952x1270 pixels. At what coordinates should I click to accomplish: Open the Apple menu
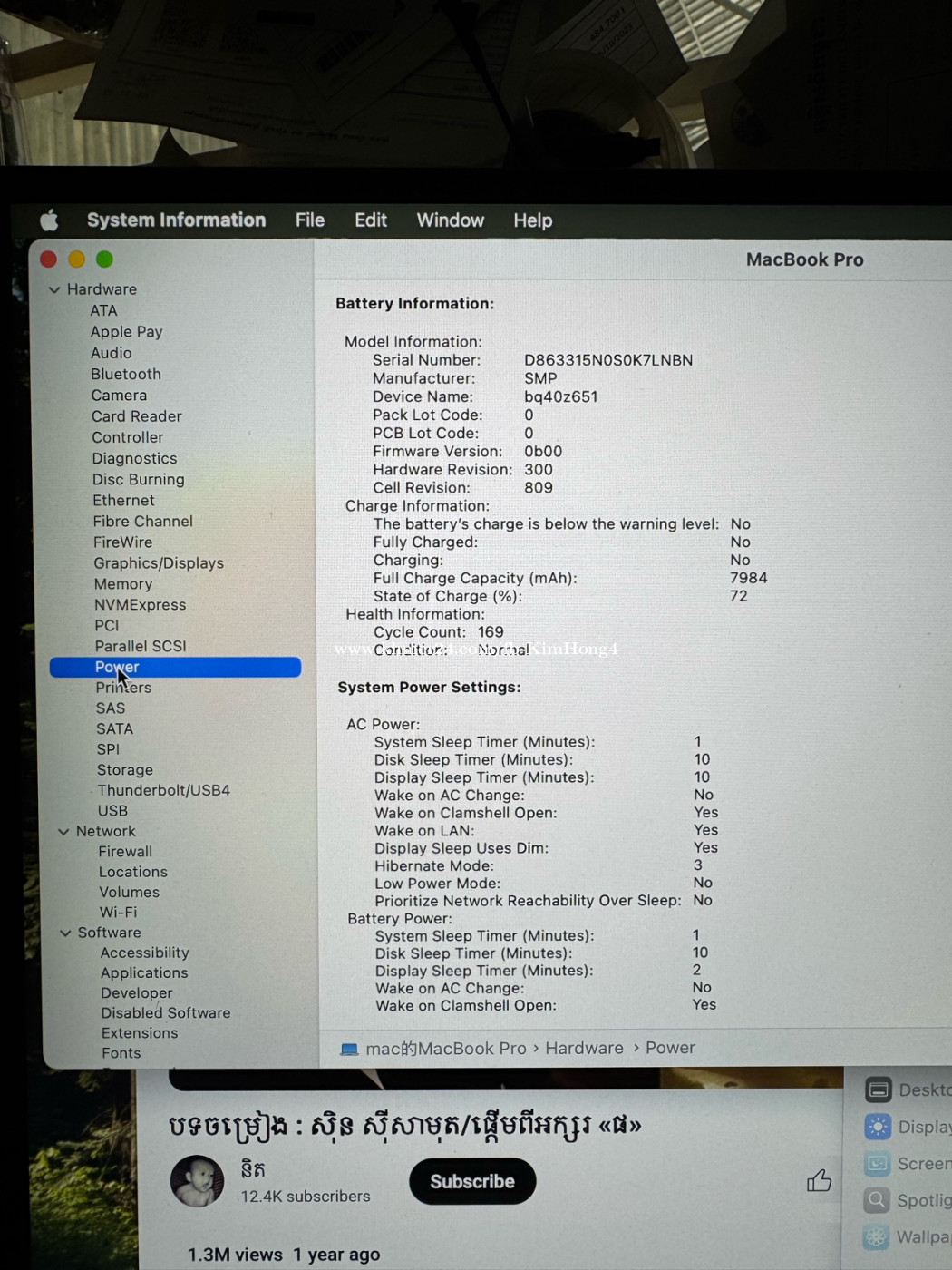pyautogui.click(x=49, y=220)
